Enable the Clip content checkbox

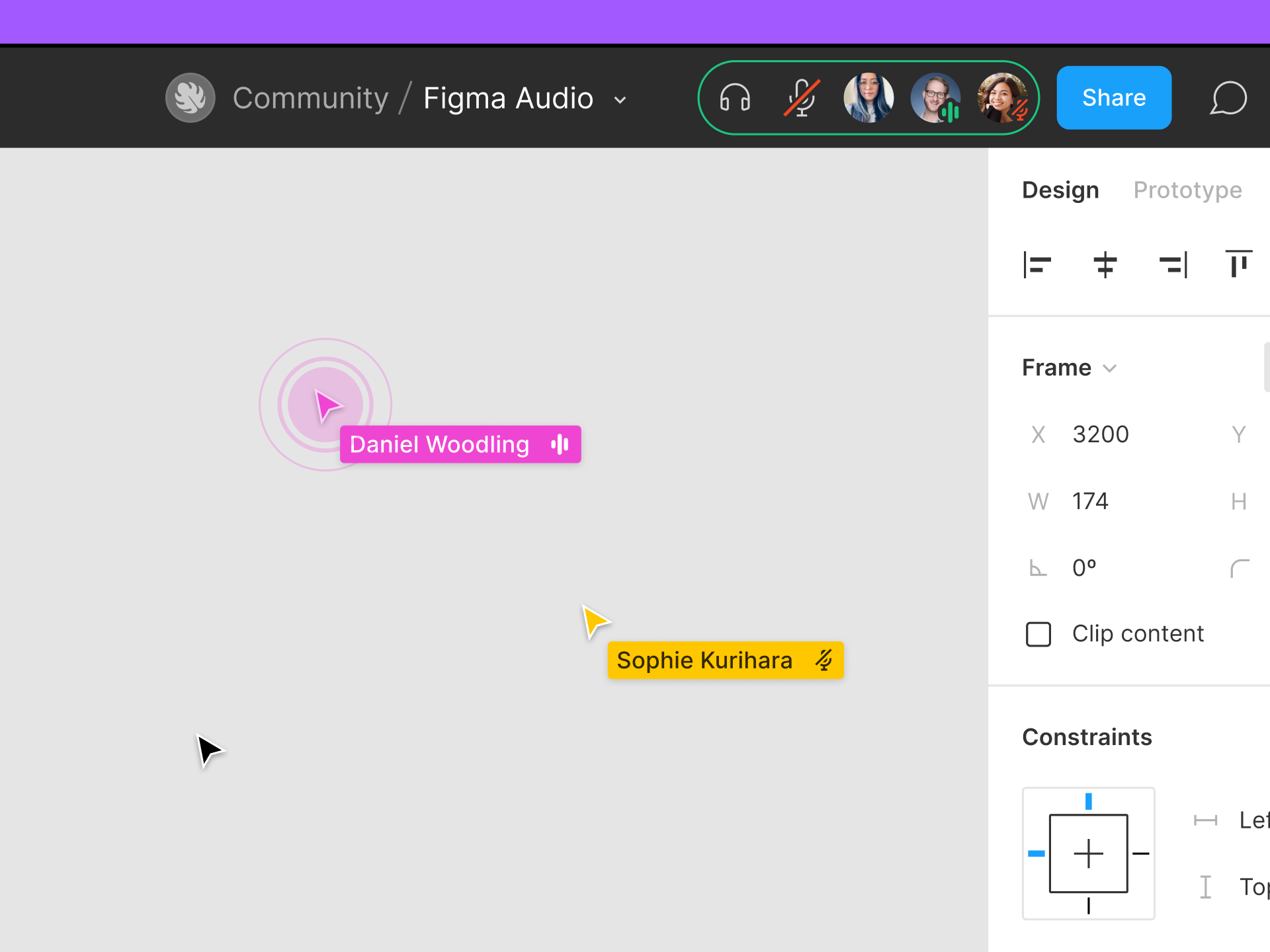1038,633
